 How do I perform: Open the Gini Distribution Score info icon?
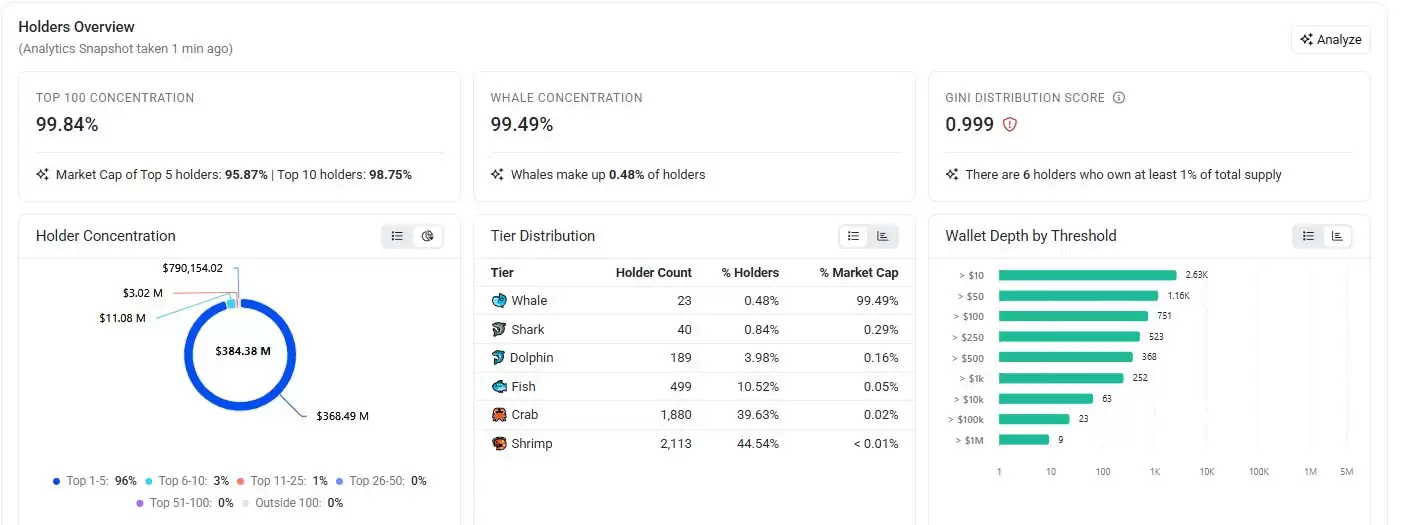coord(1119,98)
